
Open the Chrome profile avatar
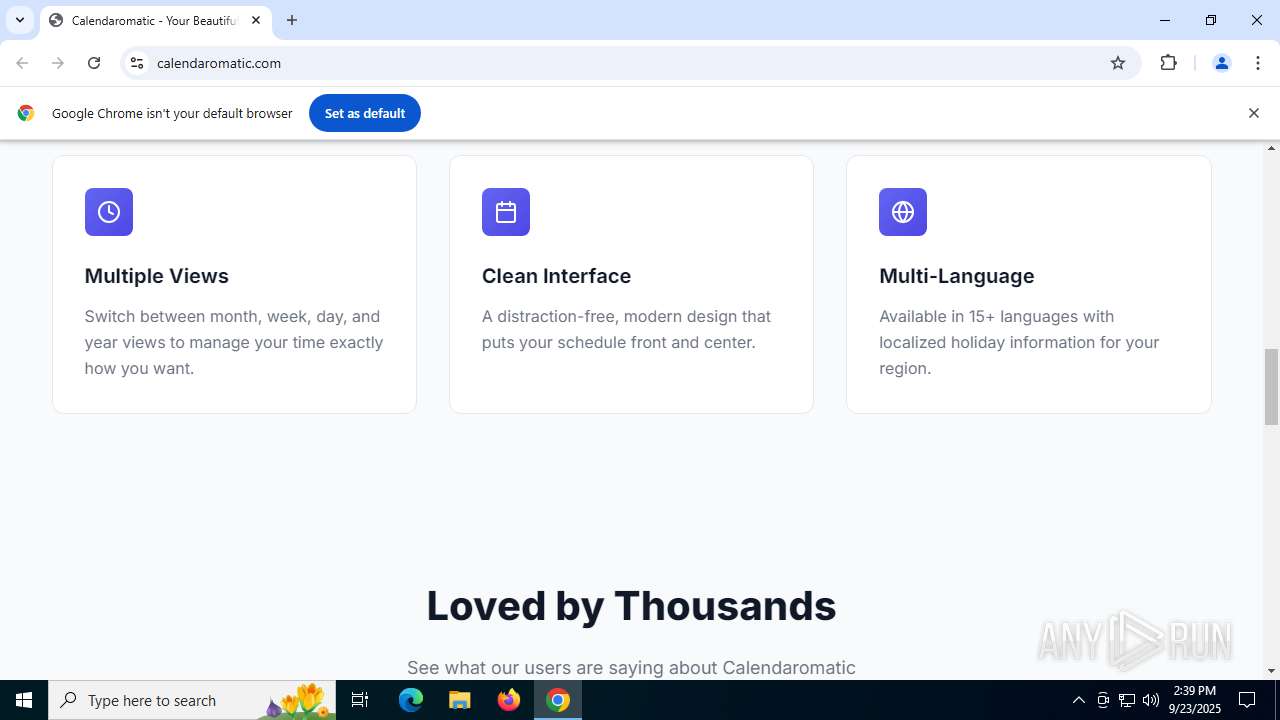coord(1221,63)
